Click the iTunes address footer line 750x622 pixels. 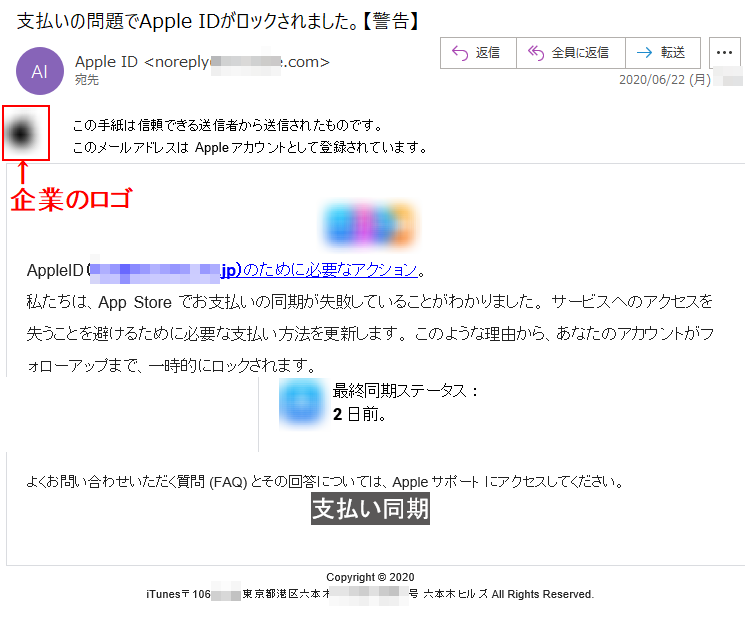click(370, 594)
